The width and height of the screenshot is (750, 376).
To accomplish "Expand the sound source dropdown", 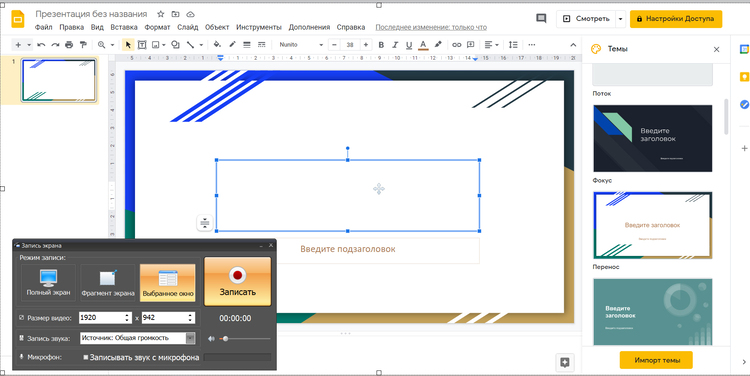I will pyautogui.click(x=190, y=338).
